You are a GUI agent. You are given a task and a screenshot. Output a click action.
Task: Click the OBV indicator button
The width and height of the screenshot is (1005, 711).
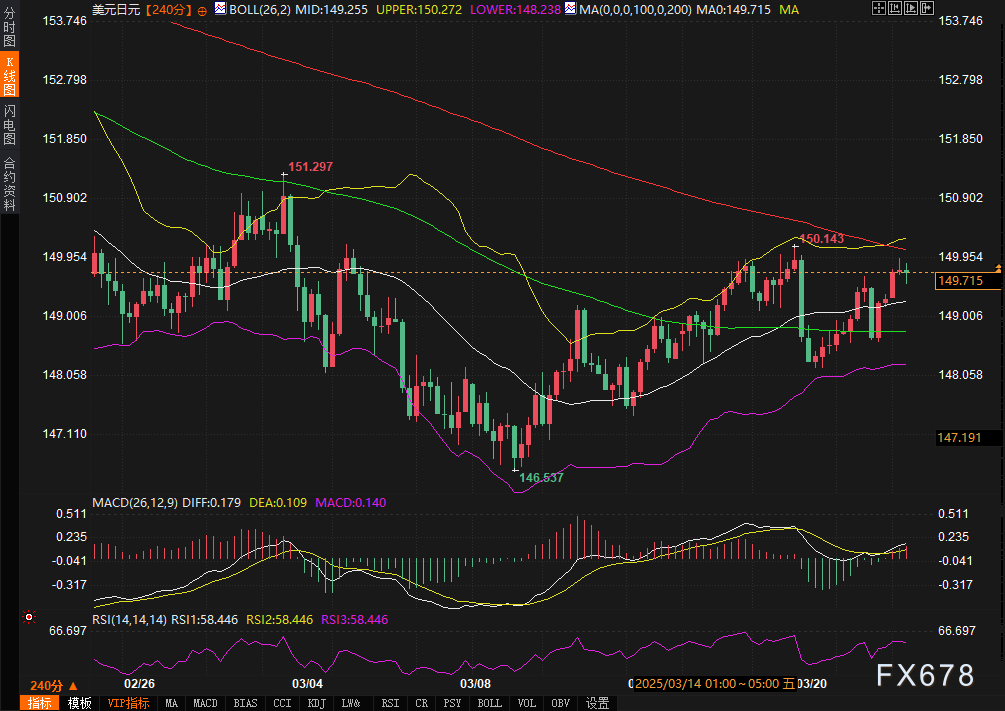pos(561,703)
